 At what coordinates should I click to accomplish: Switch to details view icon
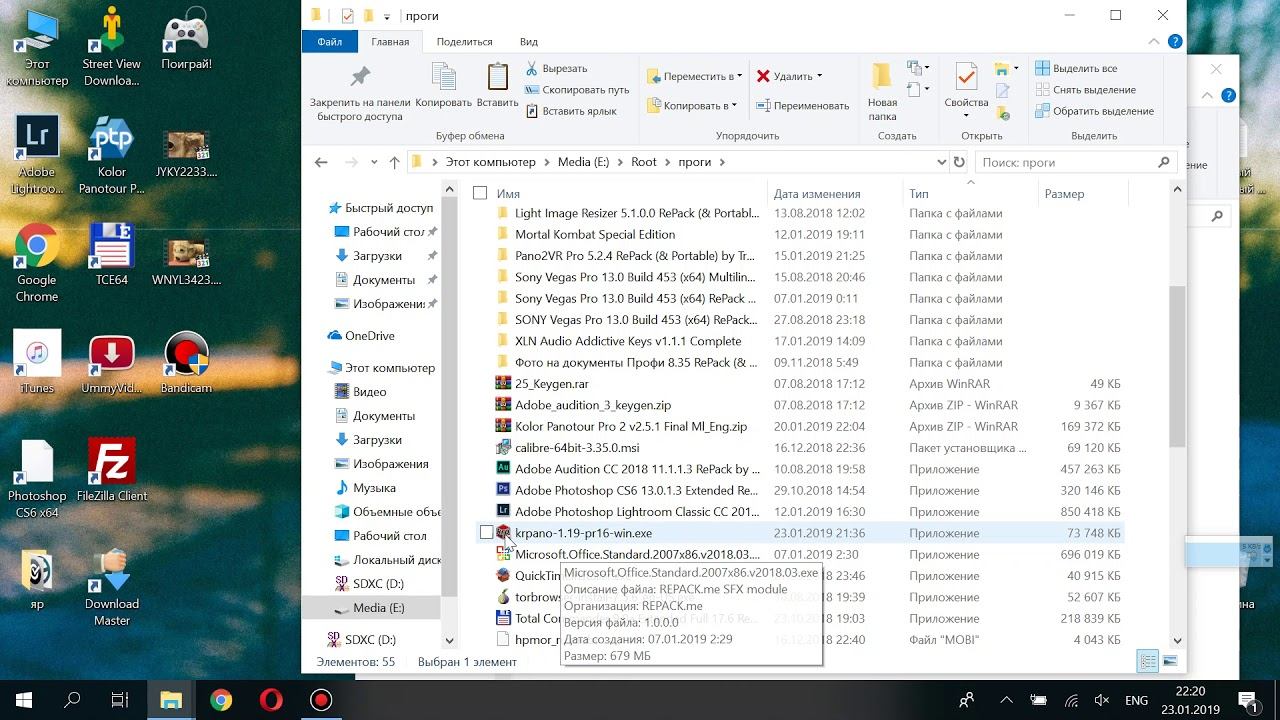click(x=1148, y=661)
